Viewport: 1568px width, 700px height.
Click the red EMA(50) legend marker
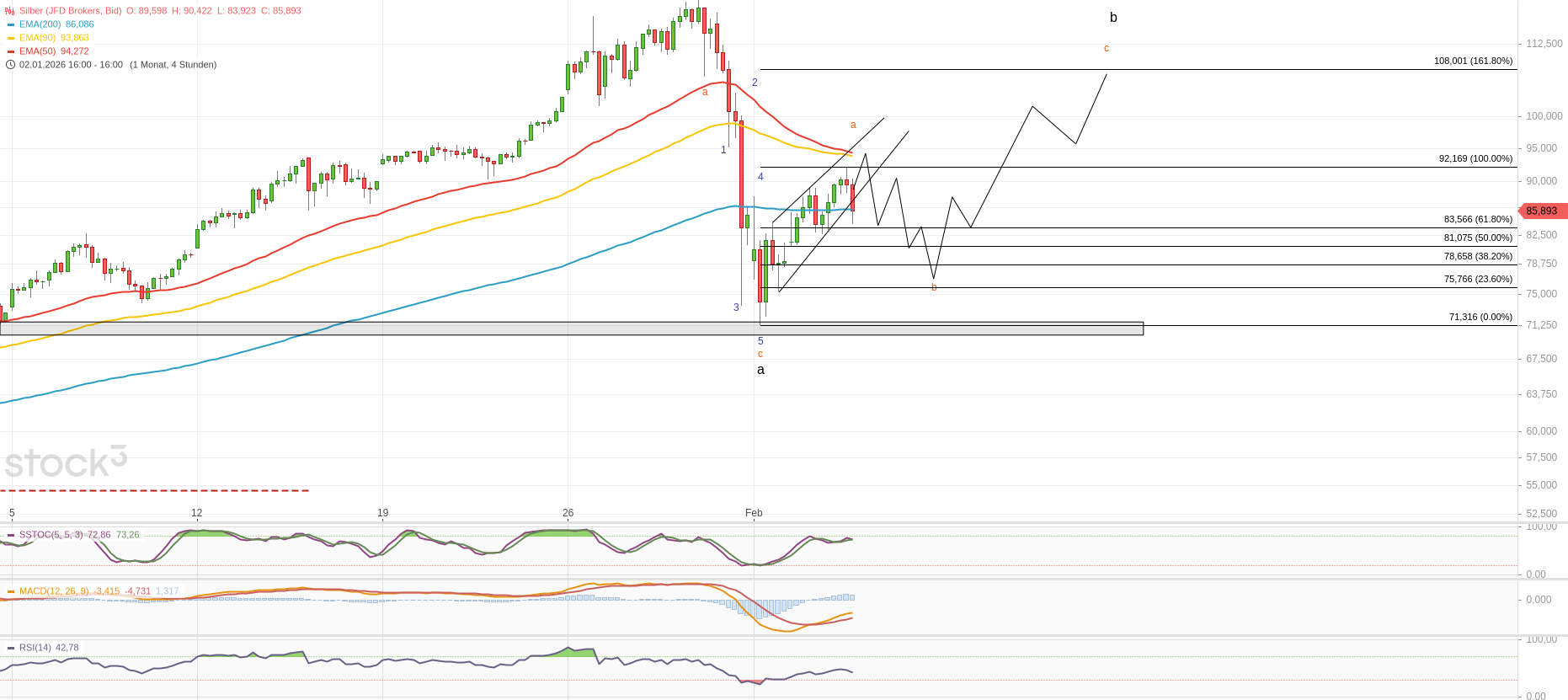[x=11, y=51]
